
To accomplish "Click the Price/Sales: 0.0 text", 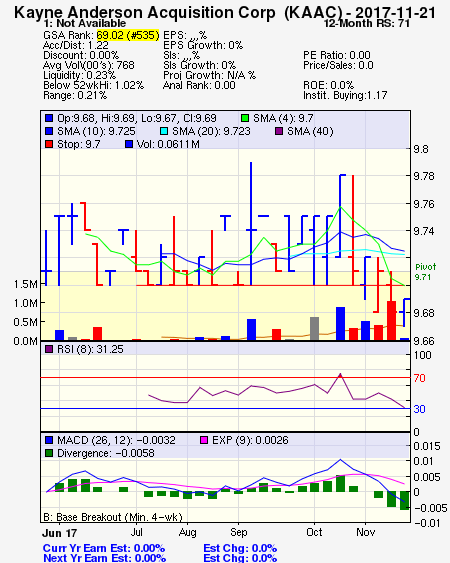I will pyautogui.click(x=338, y=65).
